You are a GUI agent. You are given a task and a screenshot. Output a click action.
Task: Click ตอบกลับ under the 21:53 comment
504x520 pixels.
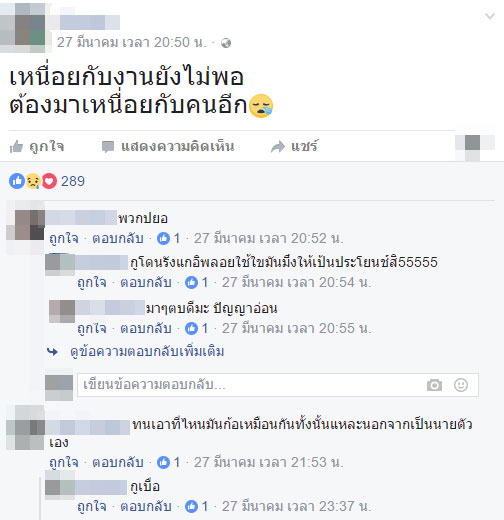(x=118, y=463)
